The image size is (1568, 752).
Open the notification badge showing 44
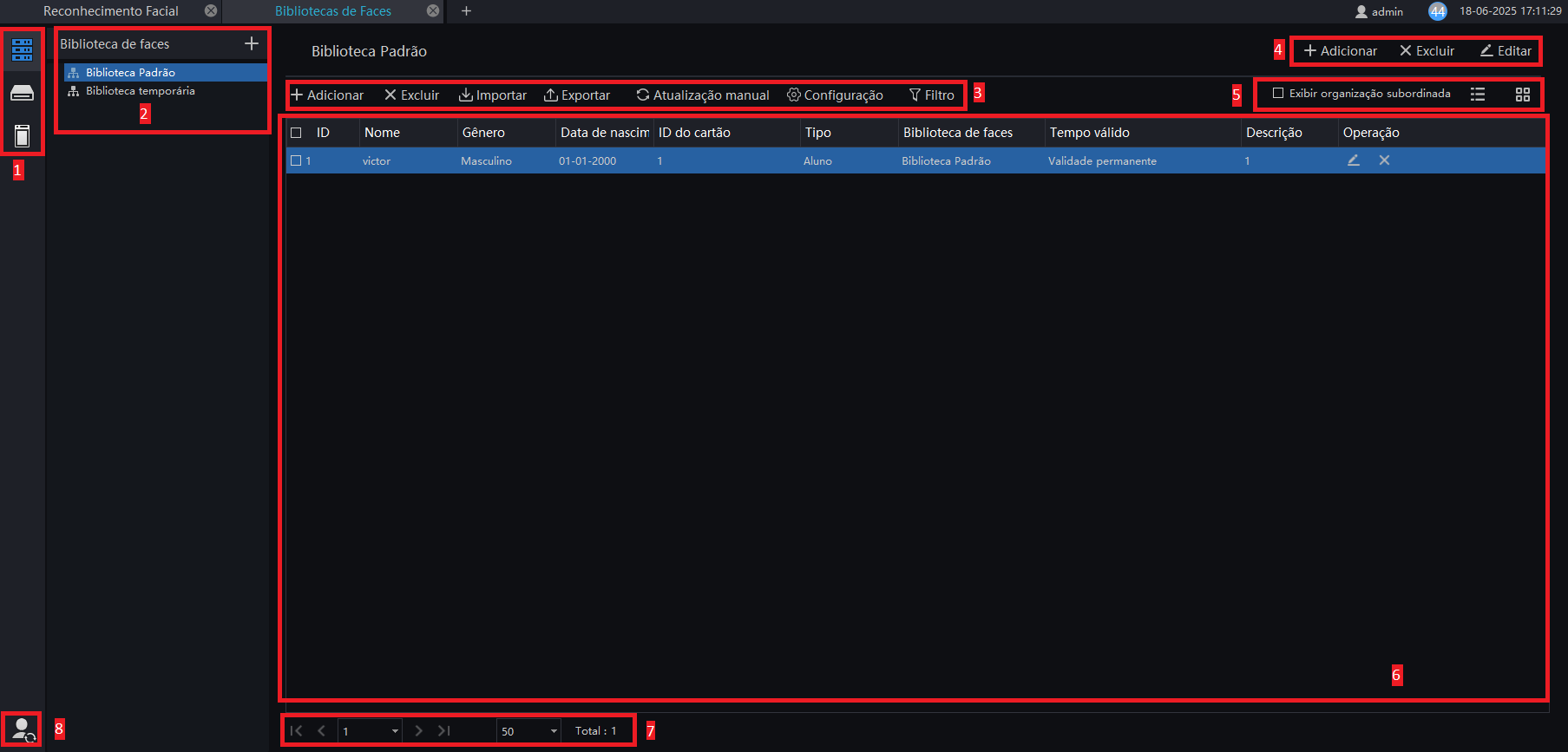[x=1438, y=11]
